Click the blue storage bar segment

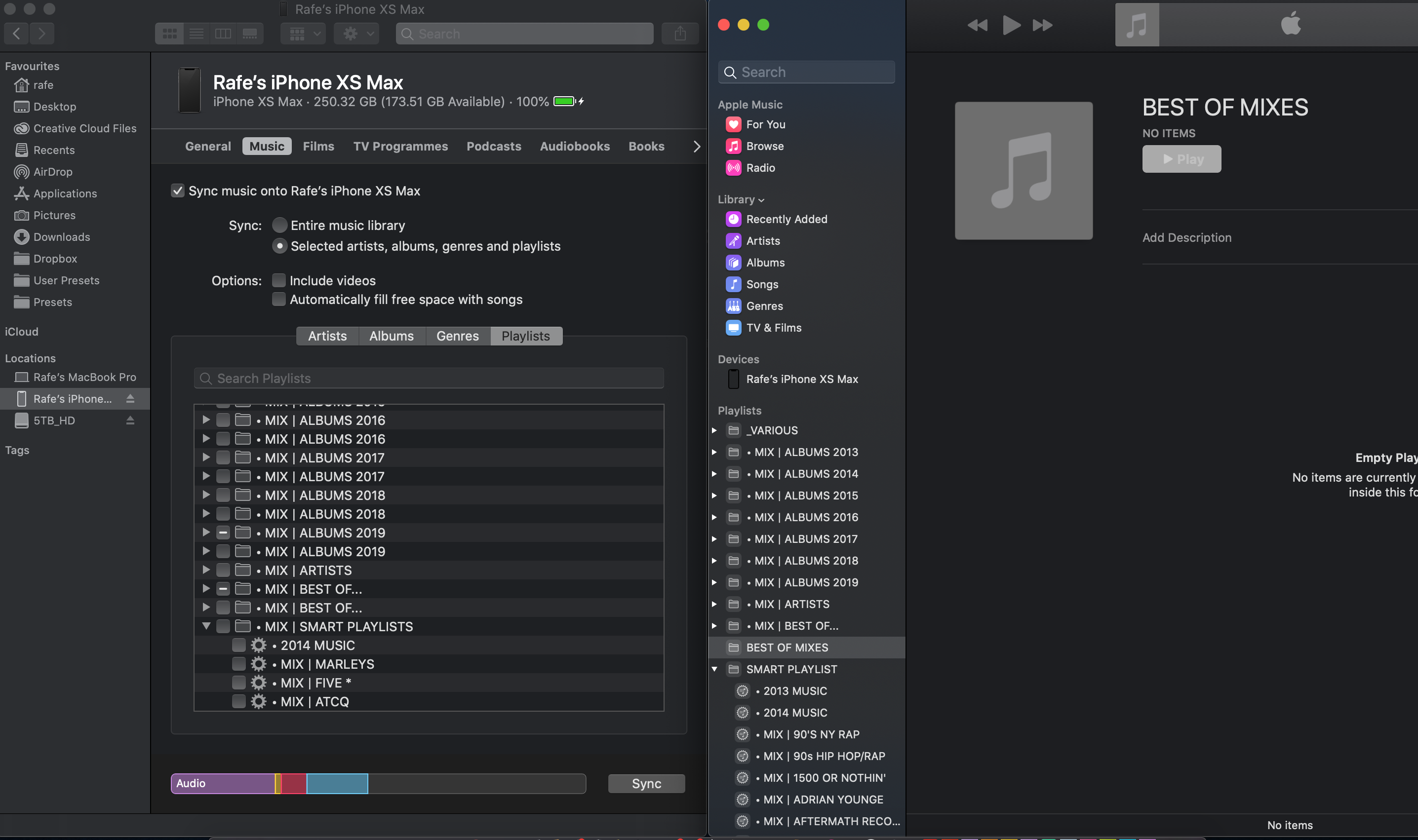[x=338, y=784]
